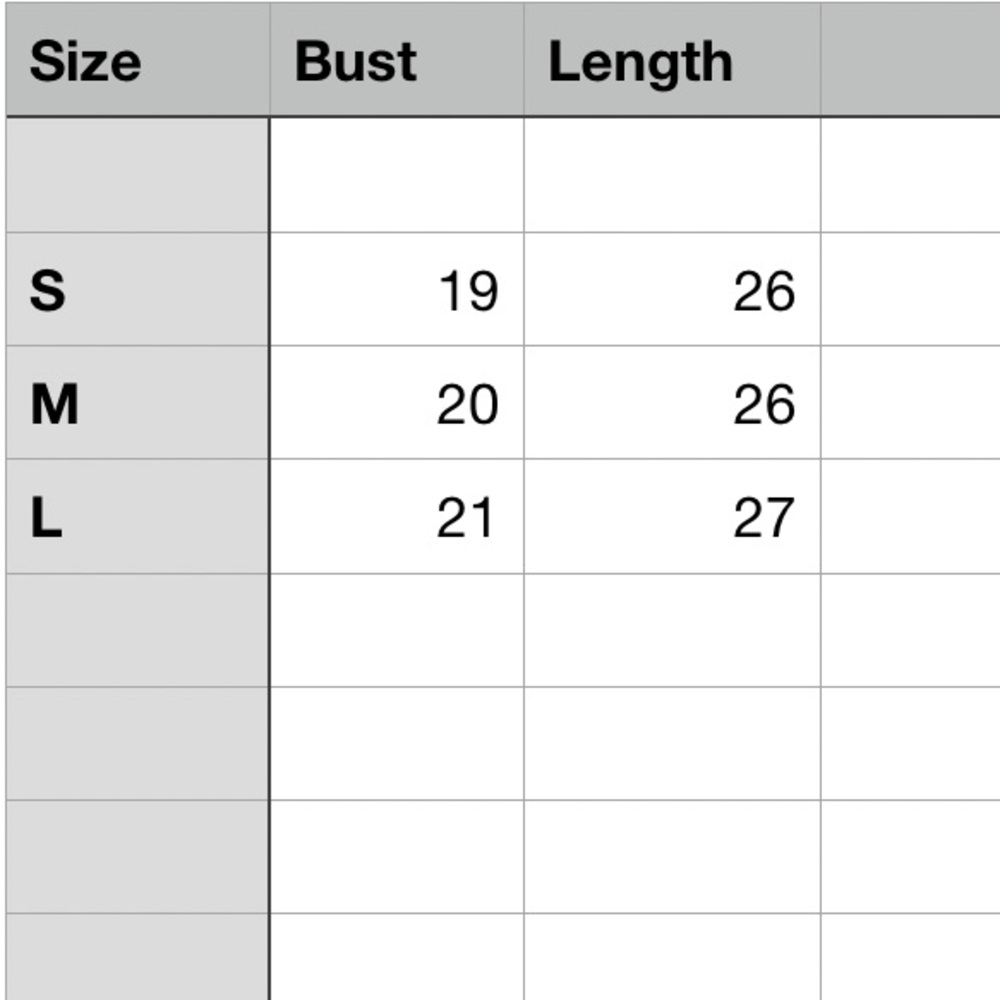Select Length value 26 in M row

672,402
